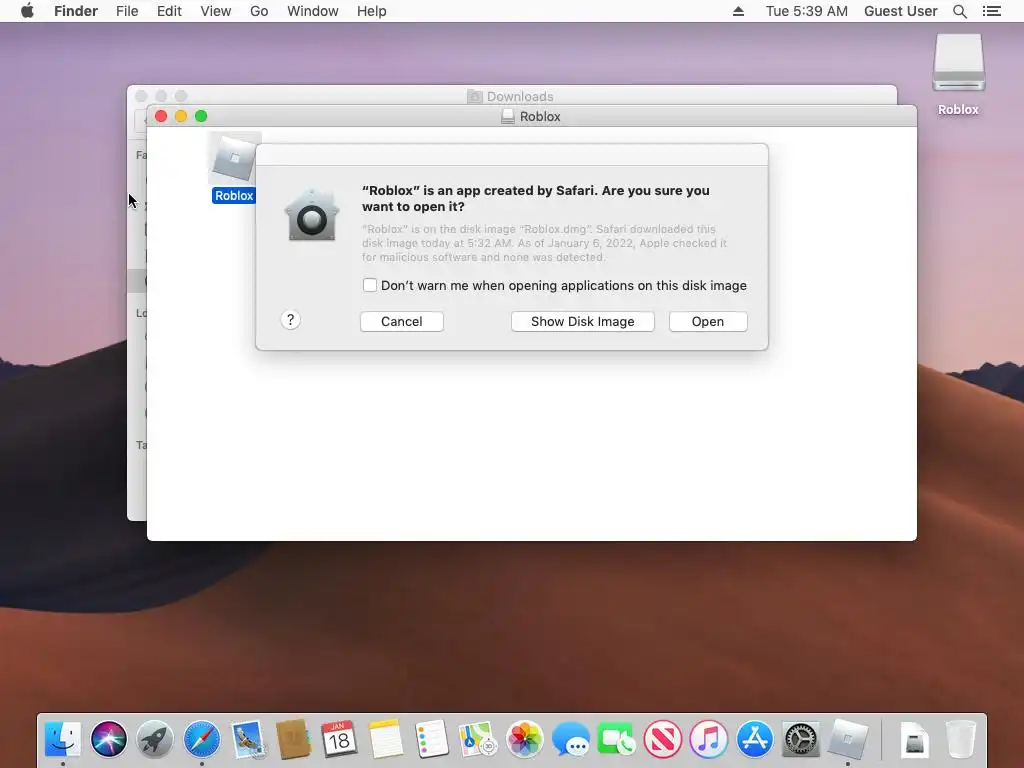Open the View menu
The height and width of the screenshot is (768, 1024).
[216, 11]
